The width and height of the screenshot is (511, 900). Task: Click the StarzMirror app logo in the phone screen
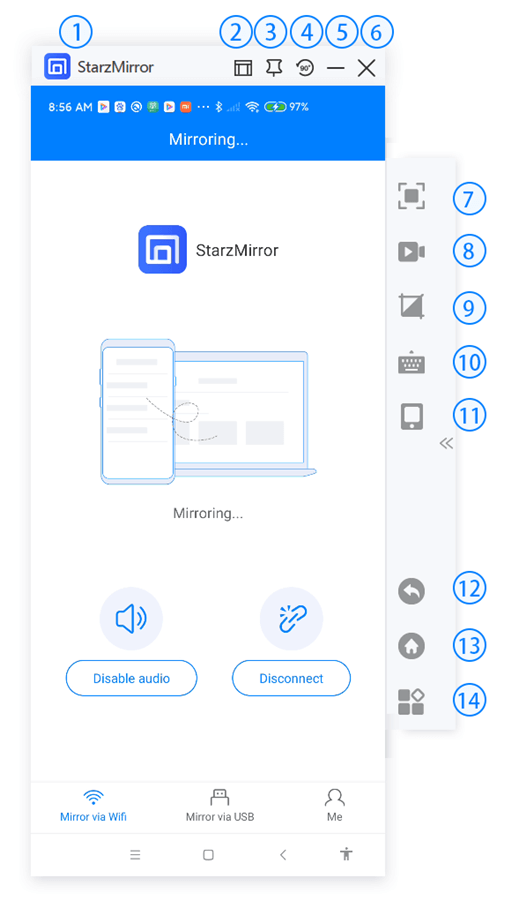[x=162, y=249]
